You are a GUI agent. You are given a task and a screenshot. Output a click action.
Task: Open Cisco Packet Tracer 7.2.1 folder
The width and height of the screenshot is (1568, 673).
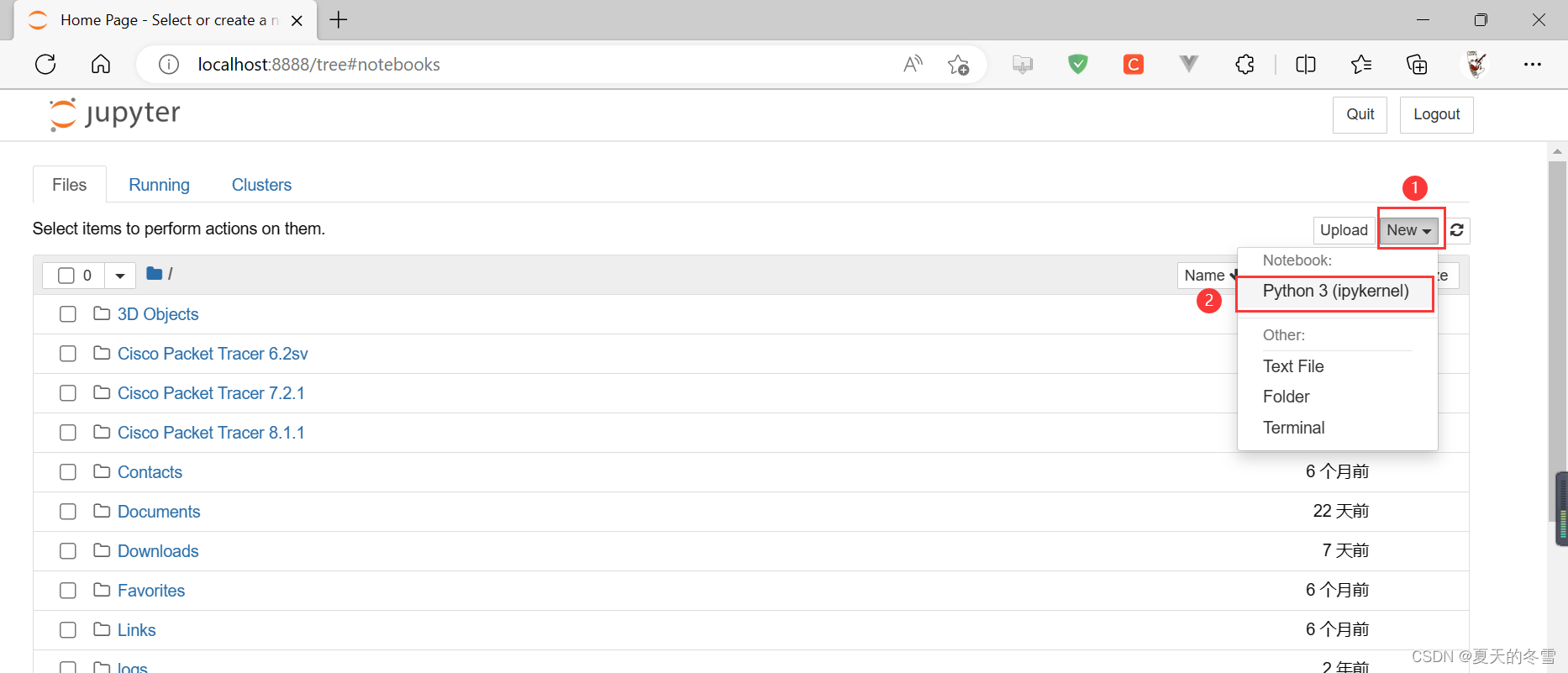(211, 393)
